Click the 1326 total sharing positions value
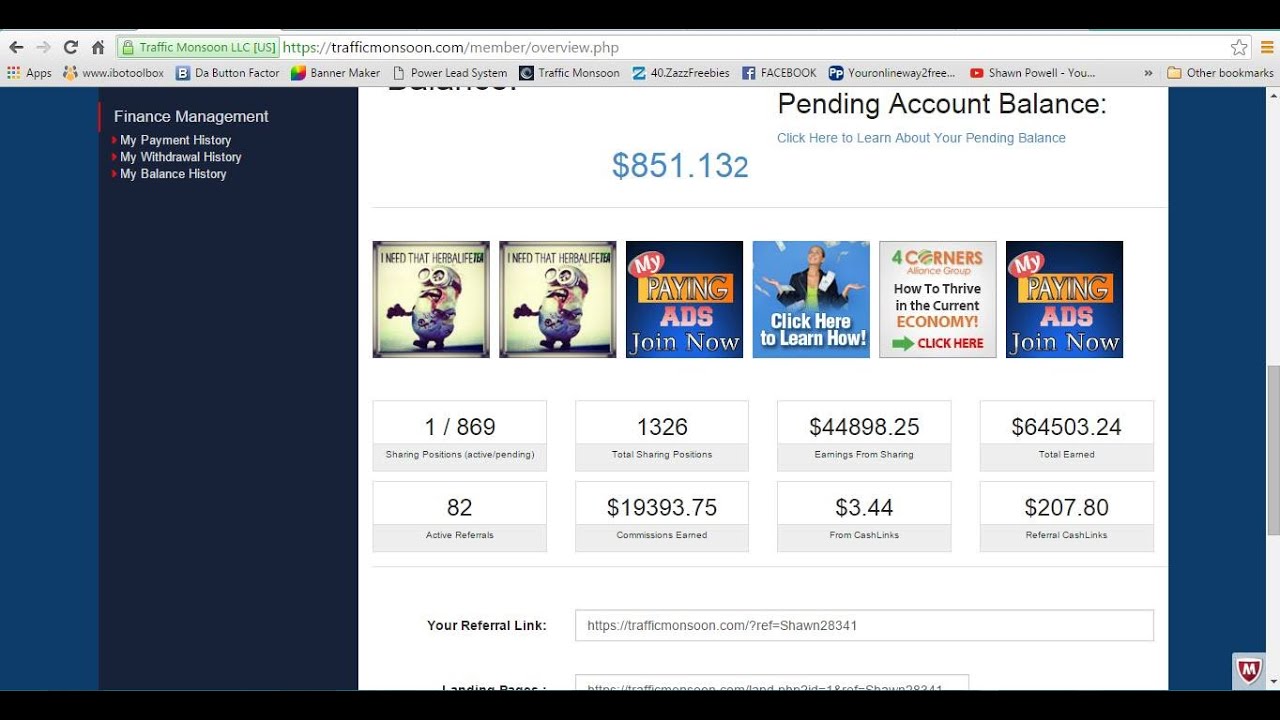Image resolution: width=1280 pixels, height=720 pixels. (x=662, y=427)
